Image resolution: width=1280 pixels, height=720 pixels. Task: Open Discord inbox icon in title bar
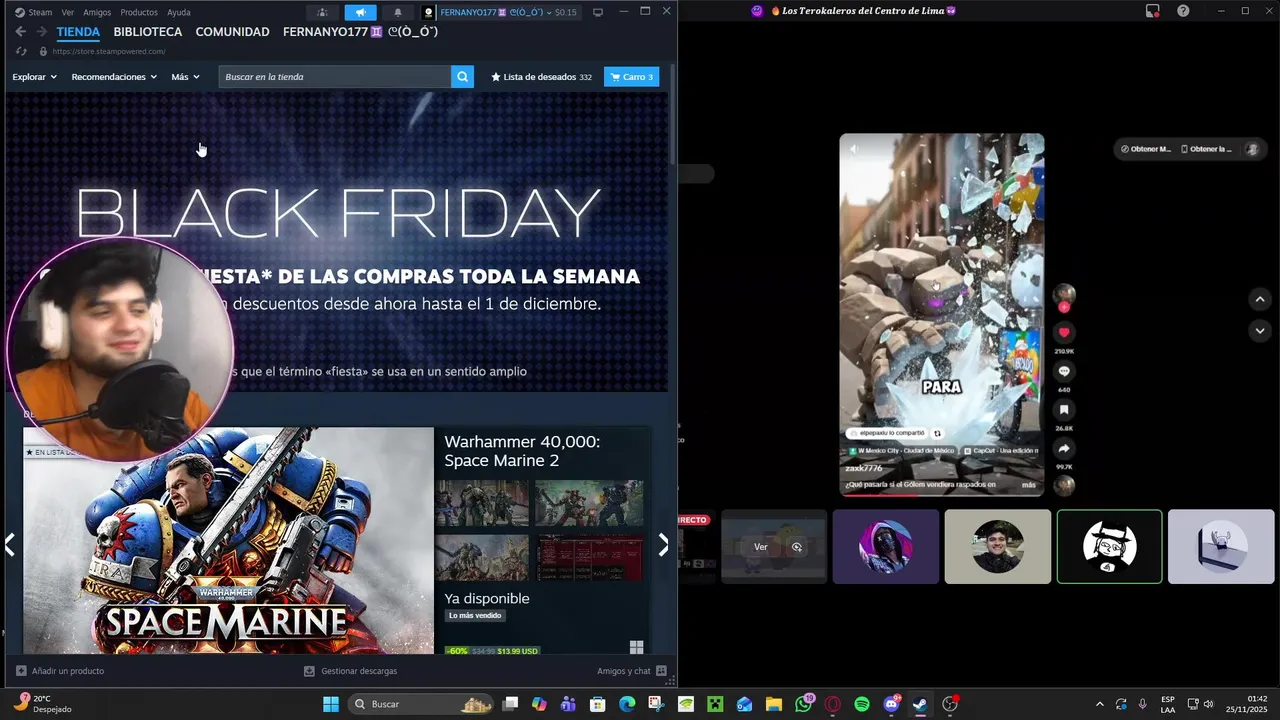(1153, 11)
